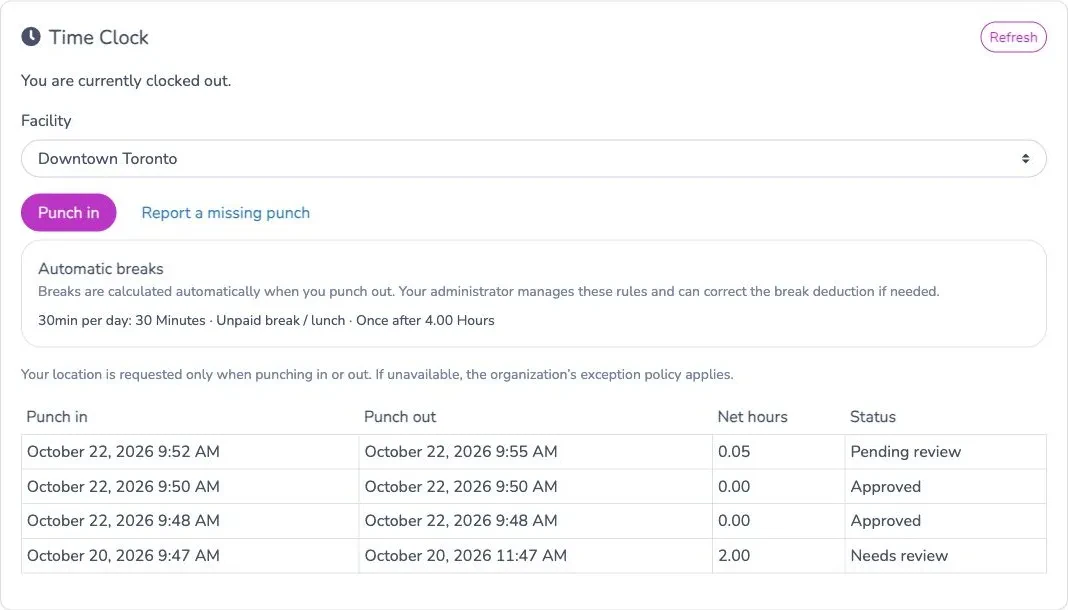Open the Facility dropdown showing Downtown Toronto

[533, 159]
